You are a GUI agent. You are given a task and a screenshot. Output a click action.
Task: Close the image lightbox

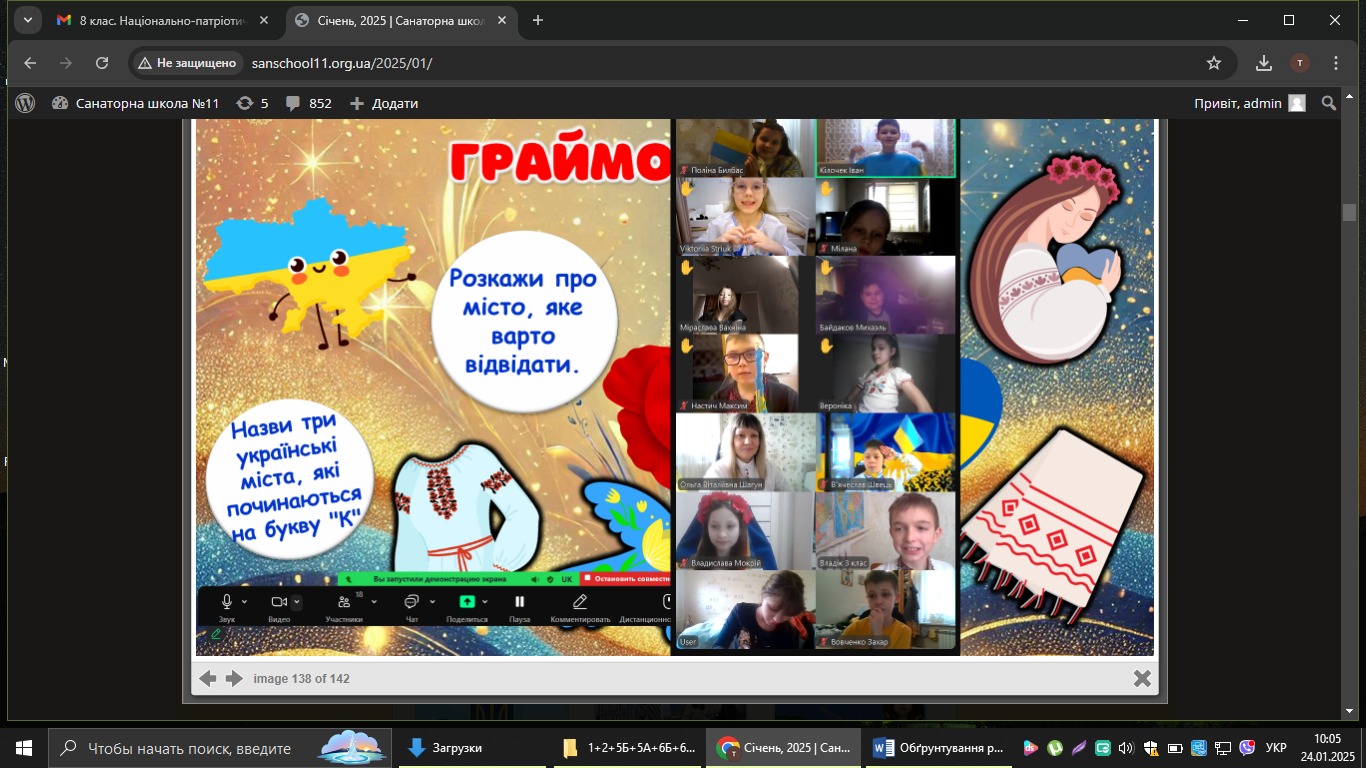pyautogui.click(x=1142, y=678)
